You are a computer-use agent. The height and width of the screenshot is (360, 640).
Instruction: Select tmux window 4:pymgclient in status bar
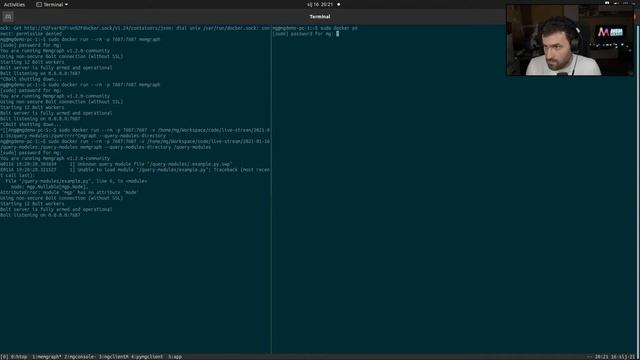[147, 357]
